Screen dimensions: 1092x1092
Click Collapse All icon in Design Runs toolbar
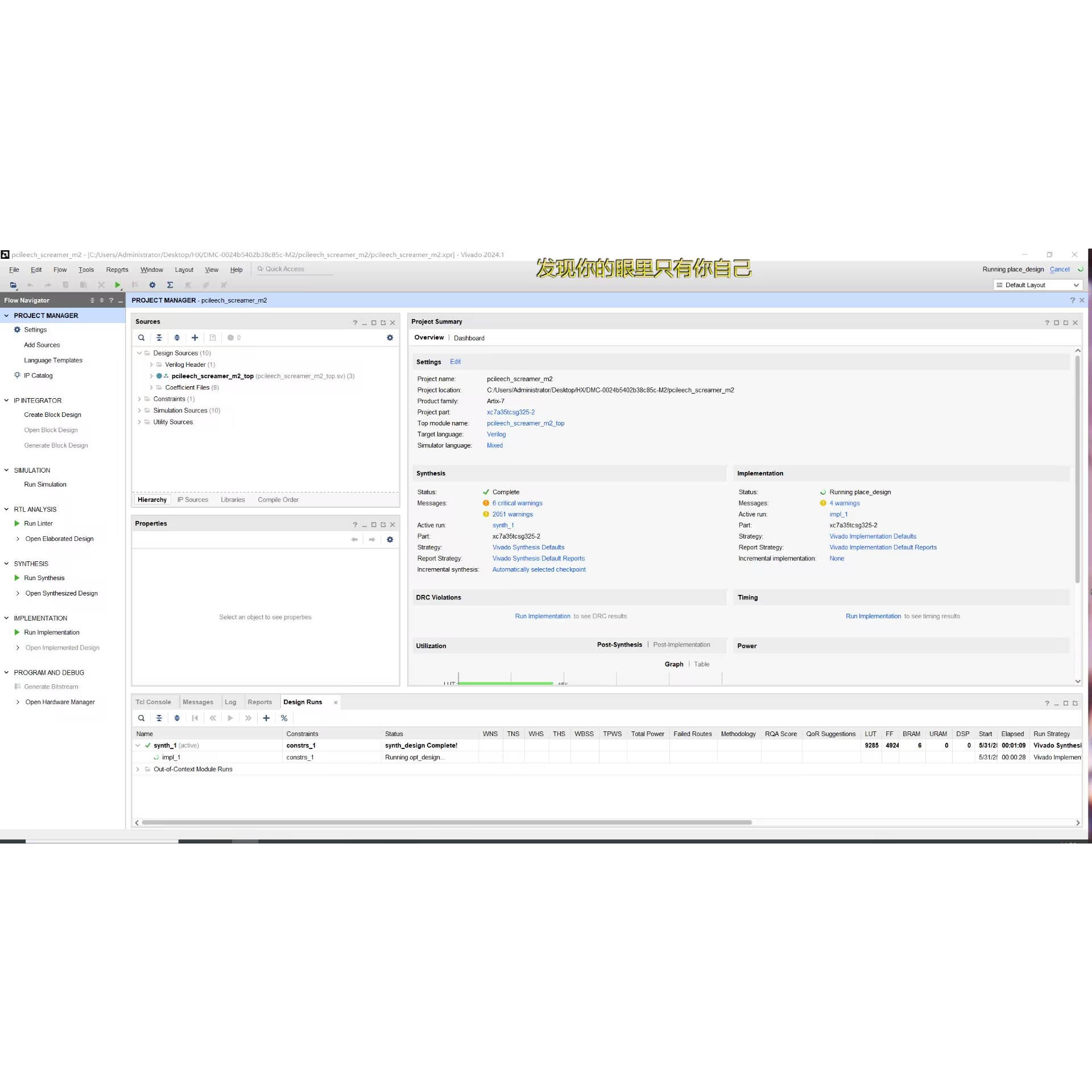pos(159,718)
